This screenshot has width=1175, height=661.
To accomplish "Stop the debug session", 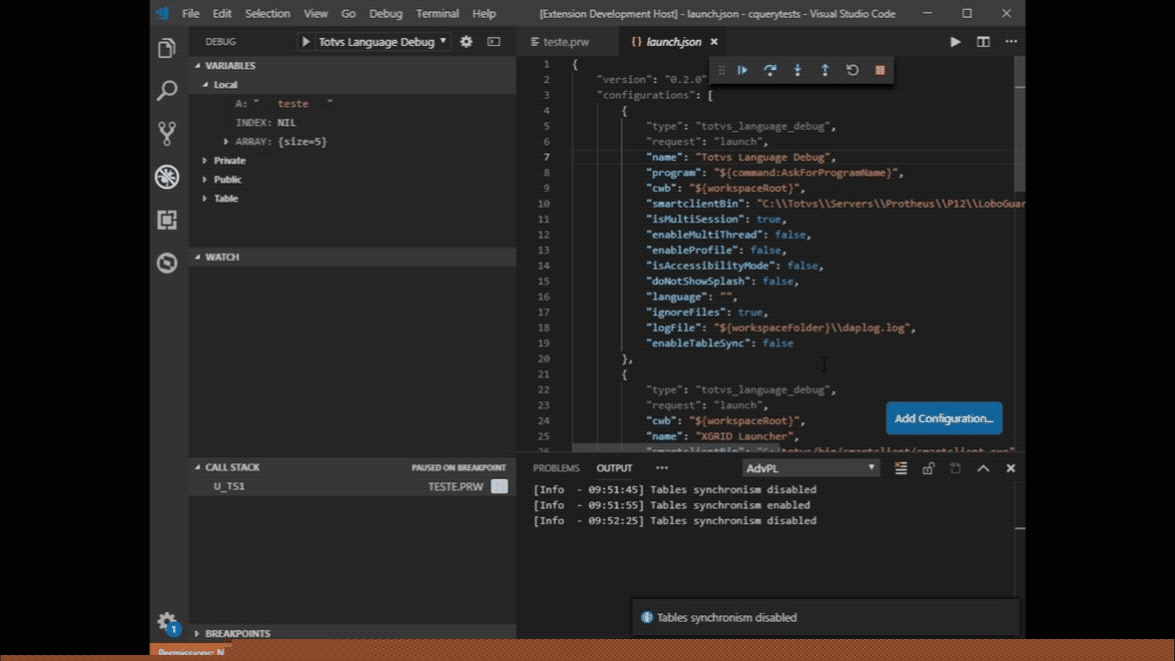I will pos(880,70).
